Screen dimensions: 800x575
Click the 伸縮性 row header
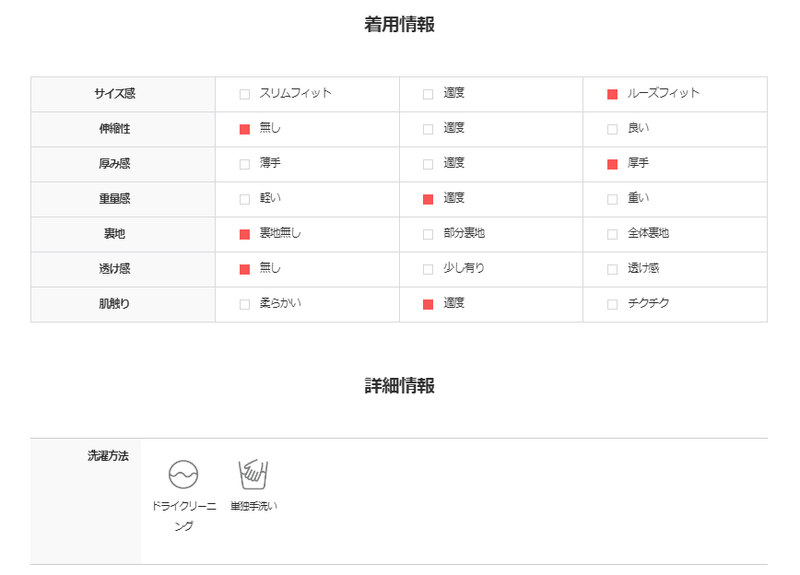pyautogui.click(x=123, y=129)
